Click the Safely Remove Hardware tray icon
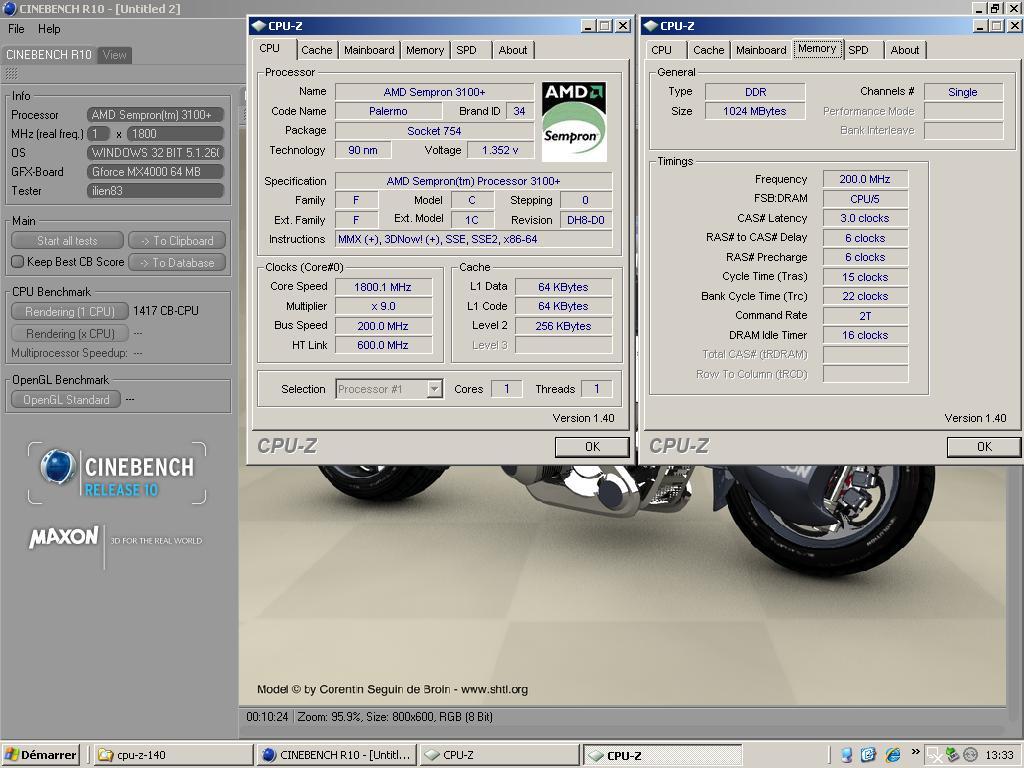Screen dimensions: 1024x768 pyautogui.click(x=952, y=755)
